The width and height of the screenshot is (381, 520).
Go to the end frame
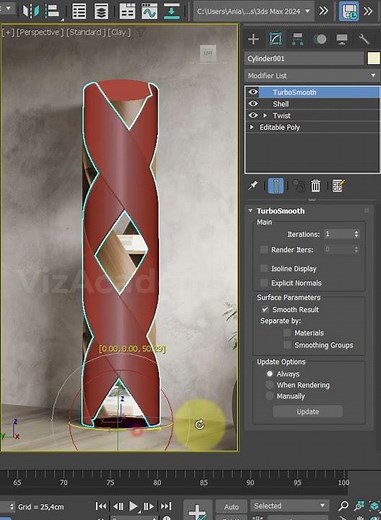coord(166,506)
